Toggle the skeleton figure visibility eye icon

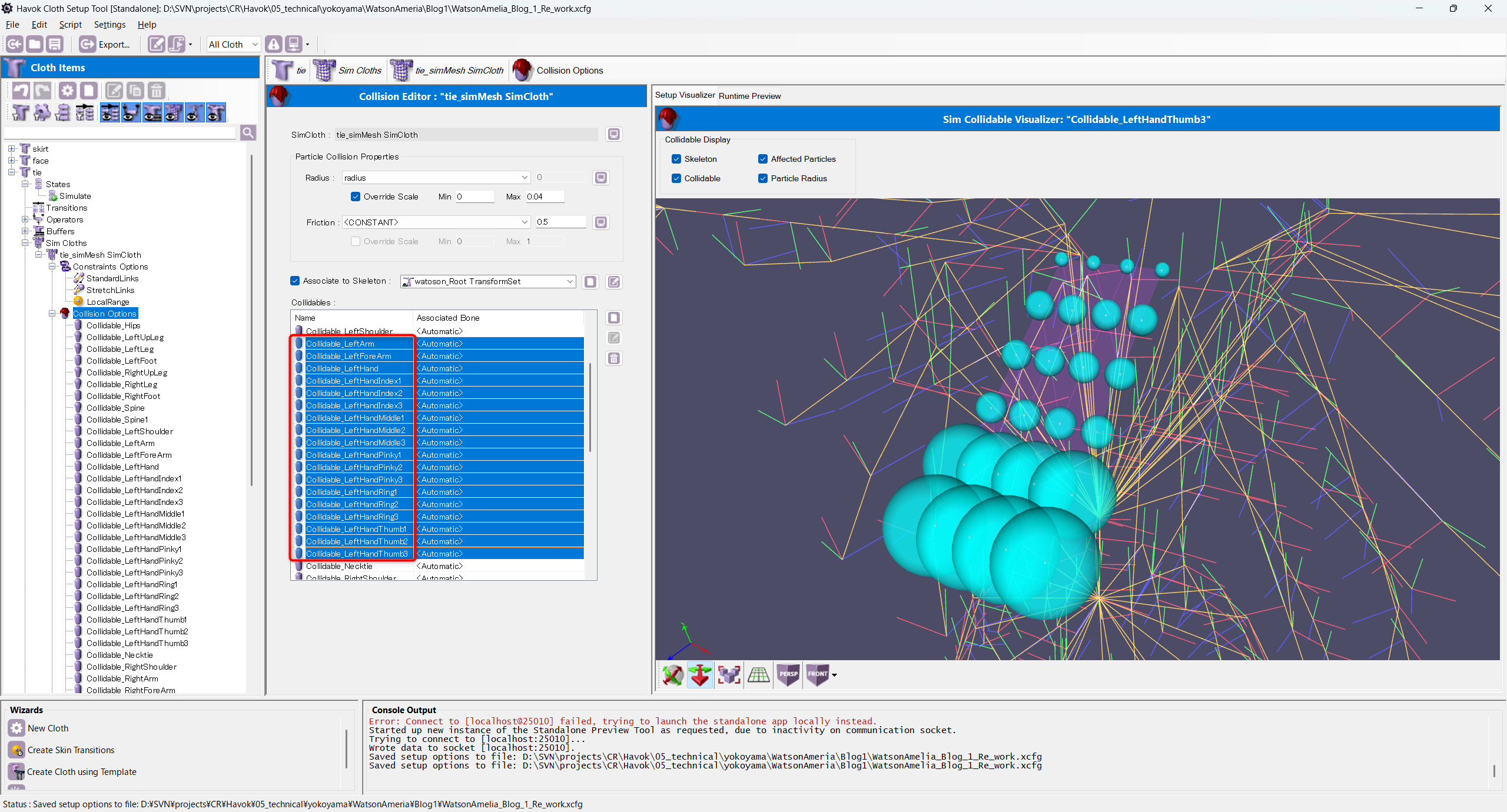coord(194,112)
